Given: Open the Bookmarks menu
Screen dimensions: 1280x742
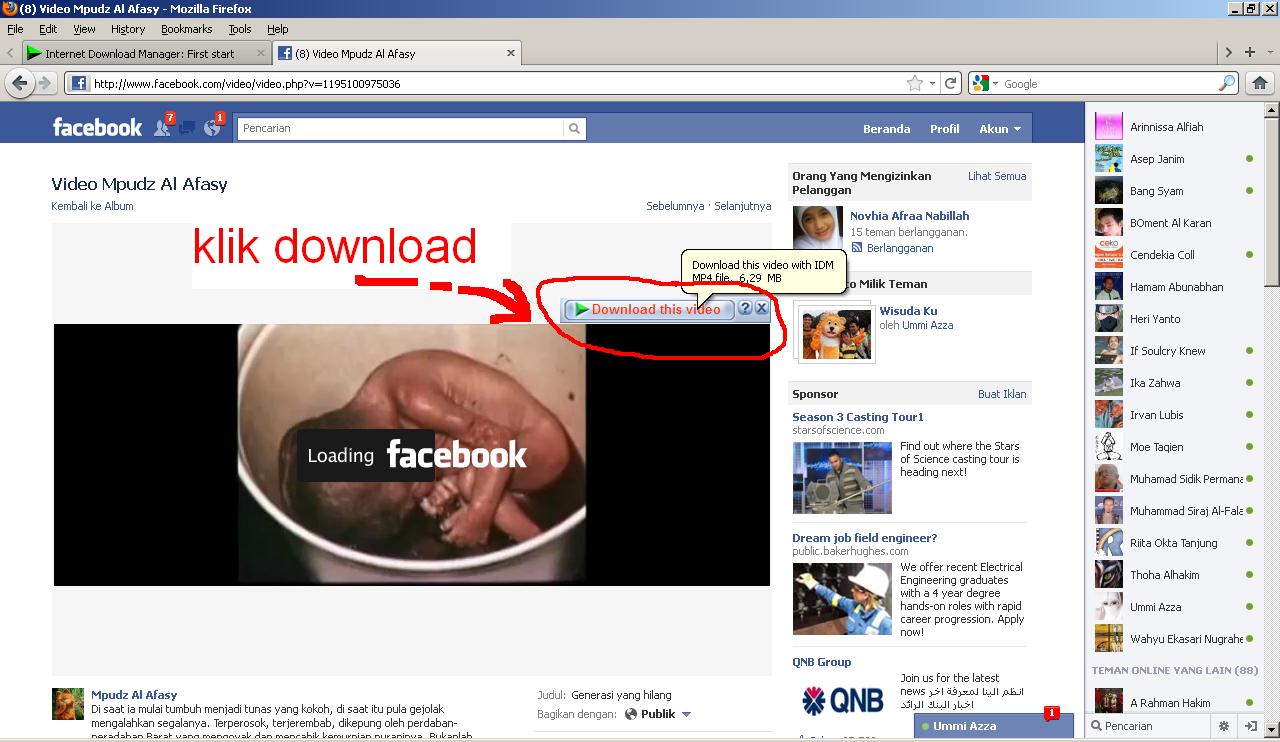Looking at the screenshot, I should point(186,29).
